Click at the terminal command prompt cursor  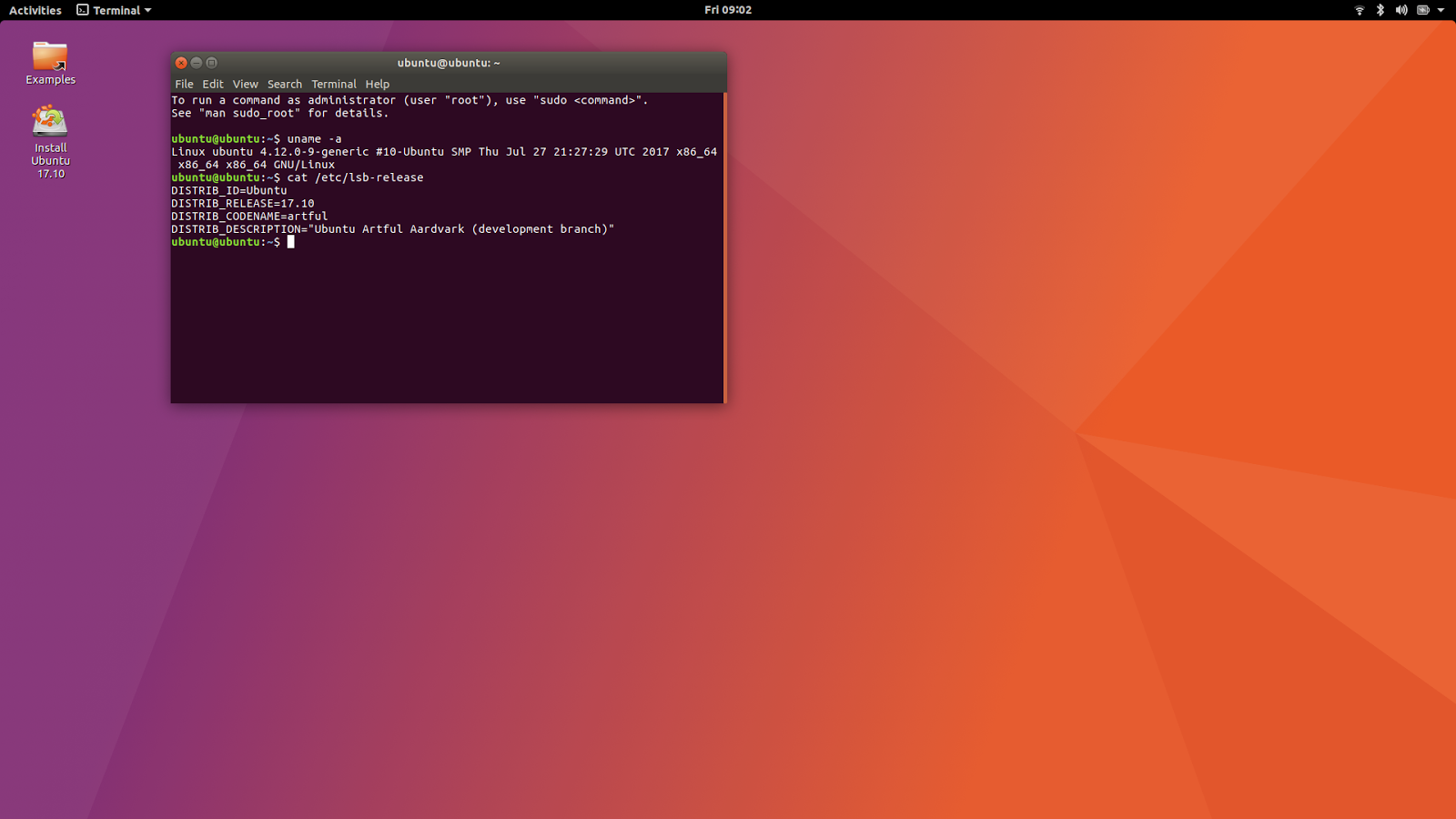point(291,242)
